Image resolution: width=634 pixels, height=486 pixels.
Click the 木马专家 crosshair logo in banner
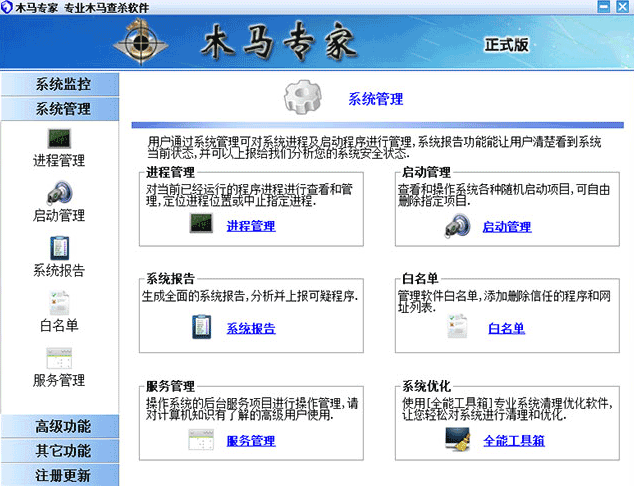pyautogui.click(x=140, y=42)
